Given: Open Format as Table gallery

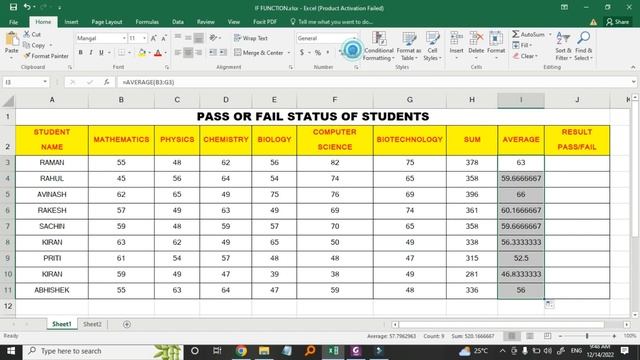Looking at the screenshot, I should point(409,46).
